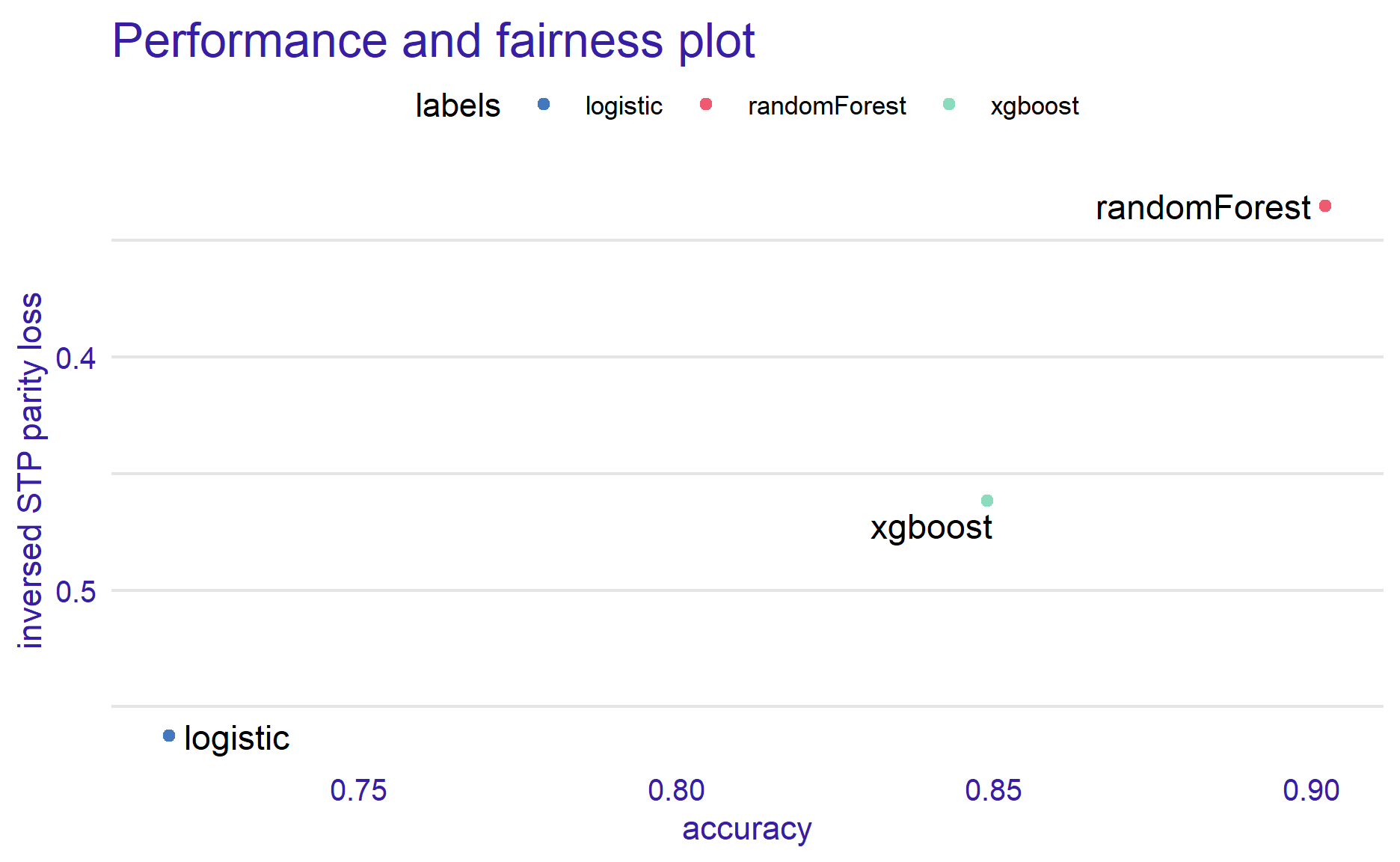Select the randomForest data point in the plot
Screen dimensions: 1400x862
pos(1325,206)
